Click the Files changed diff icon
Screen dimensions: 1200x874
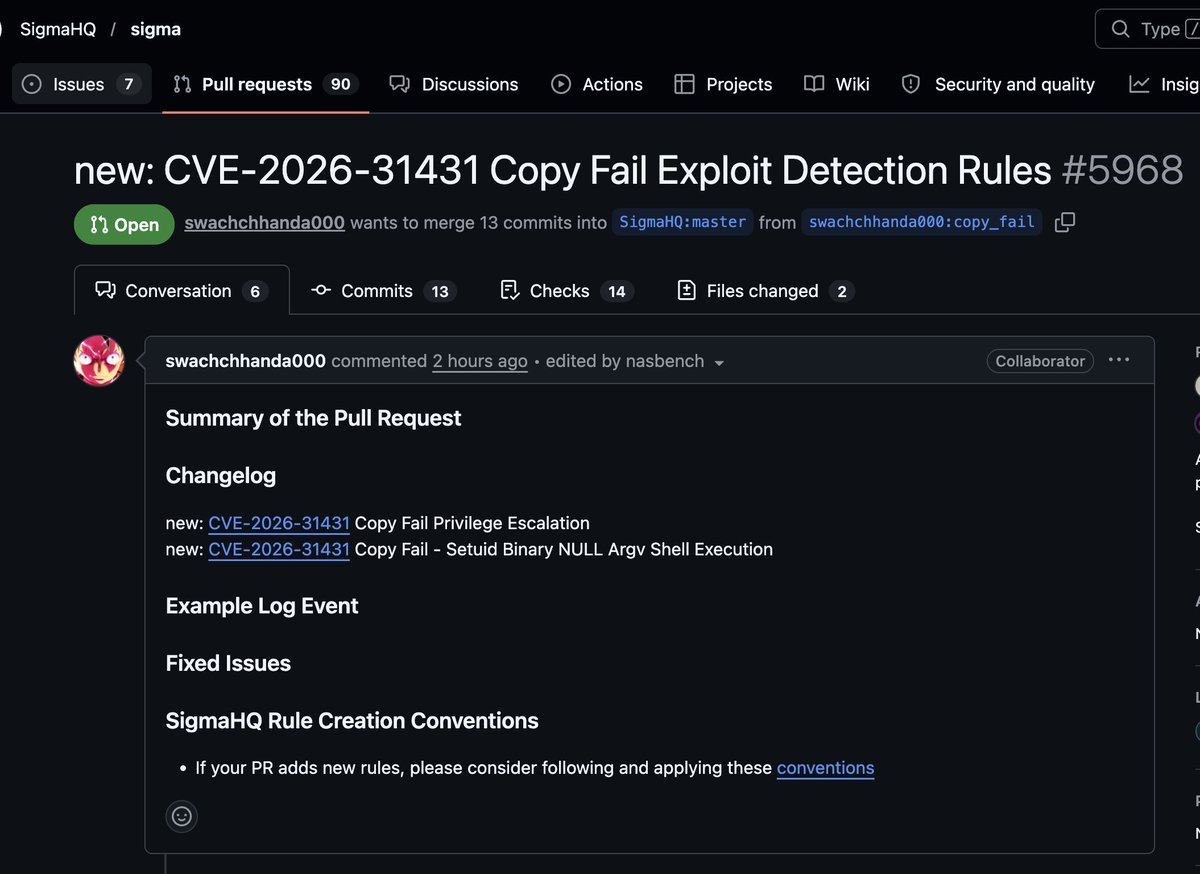point(686,291)
